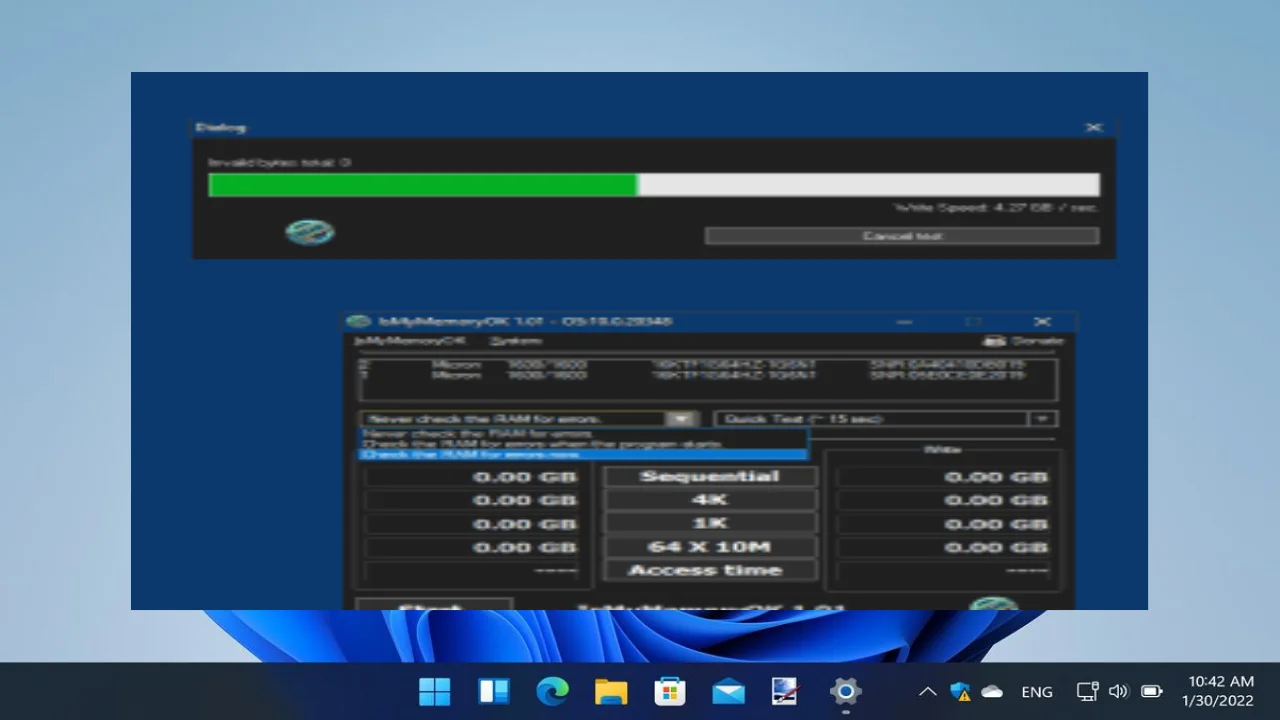Open the network status tray icon

[1087, 691]
